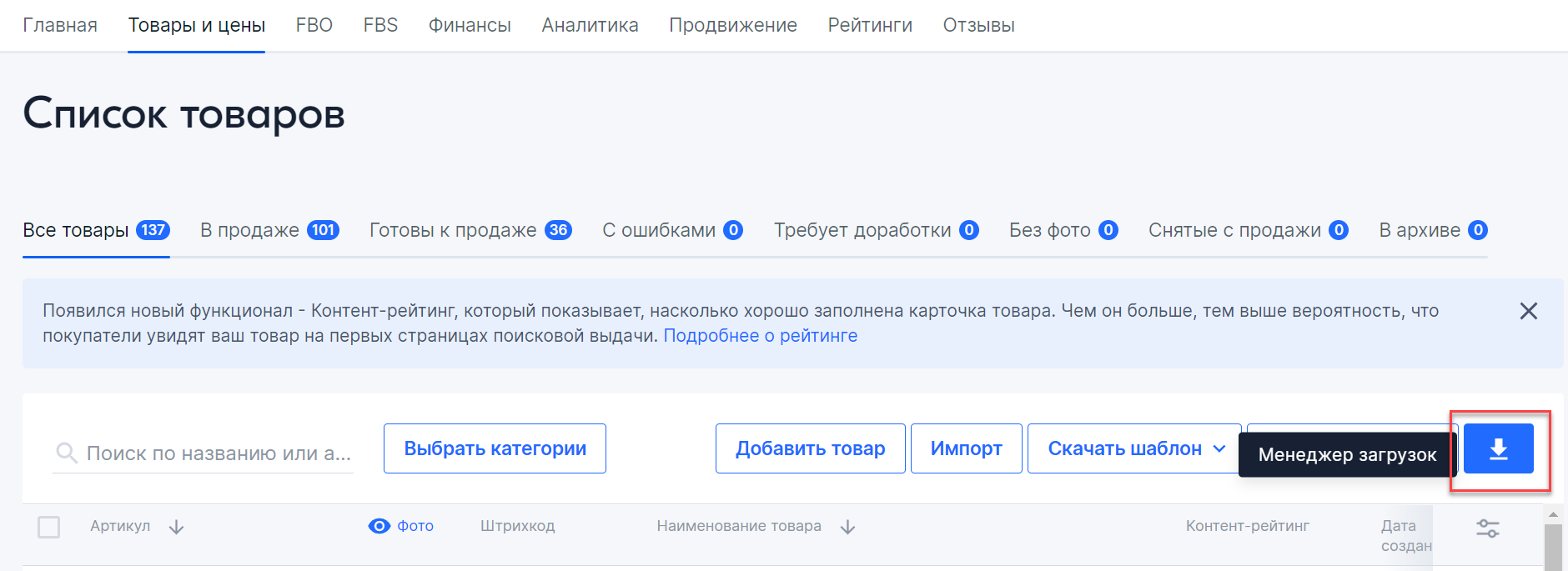Tick the select-all products checkbox
1568x571 pixels.
tap(49, 527)
